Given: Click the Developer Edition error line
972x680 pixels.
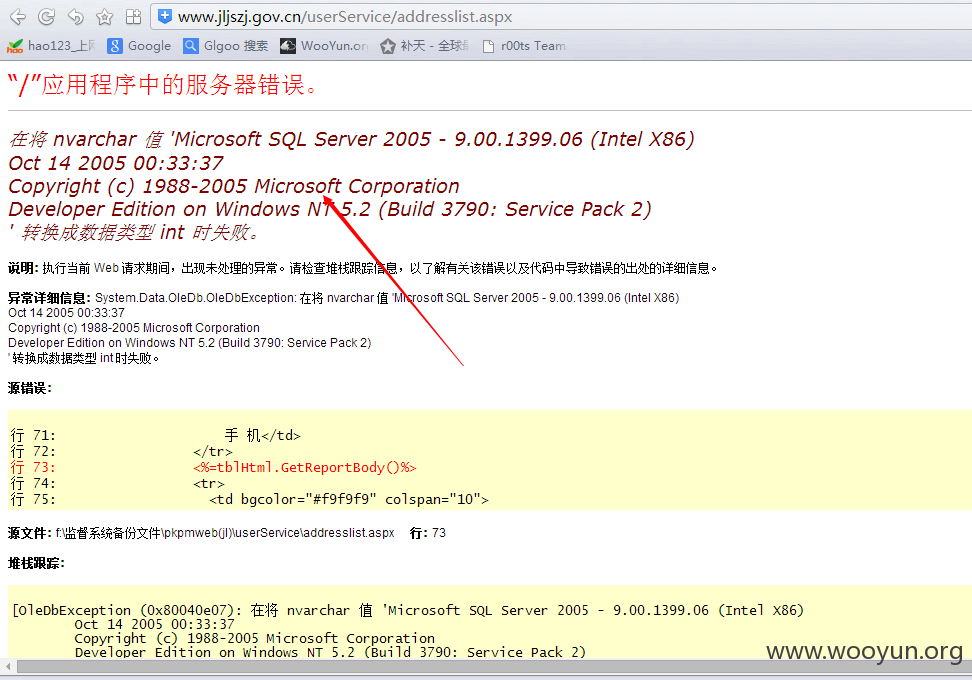Looking at the screenshot, I should point(330,210).
